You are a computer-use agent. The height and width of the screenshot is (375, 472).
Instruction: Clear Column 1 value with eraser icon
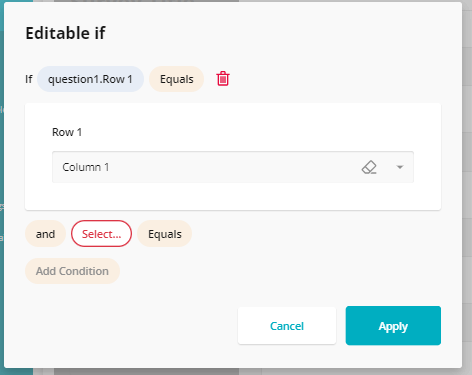click(369, 167)
